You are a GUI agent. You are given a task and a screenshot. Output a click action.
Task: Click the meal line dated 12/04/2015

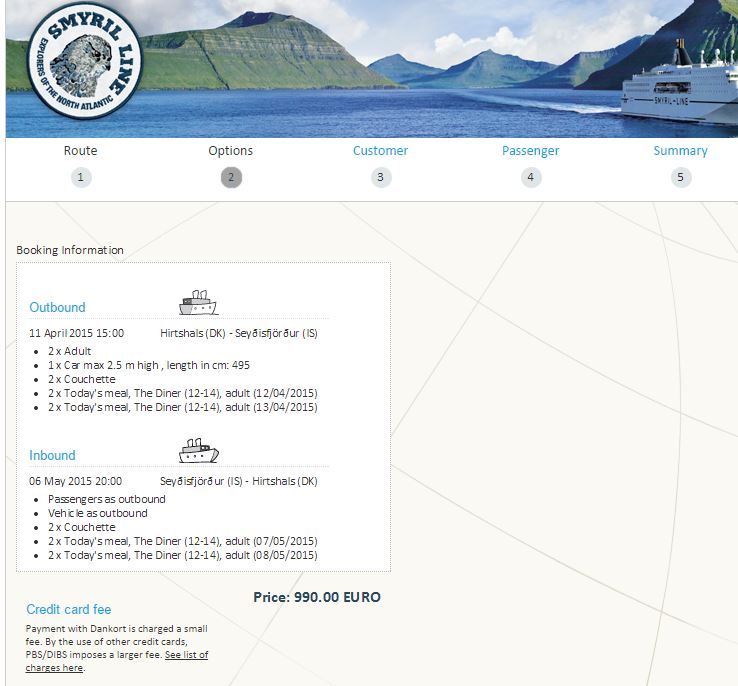click(183, 393)
